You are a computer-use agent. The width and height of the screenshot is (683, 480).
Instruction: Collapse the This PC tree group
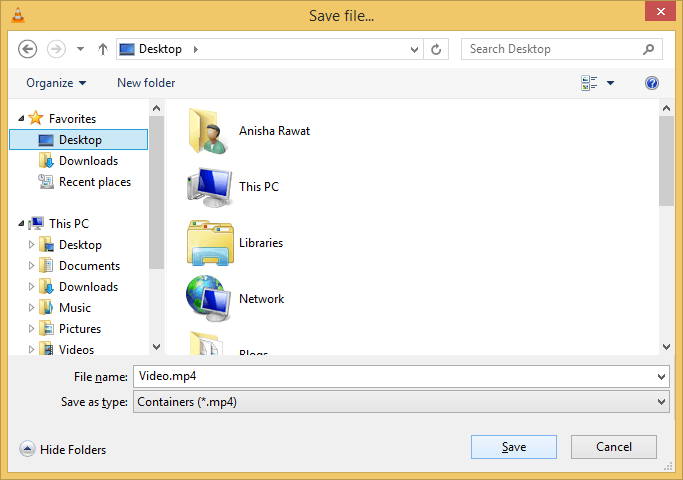click(21, 223)
